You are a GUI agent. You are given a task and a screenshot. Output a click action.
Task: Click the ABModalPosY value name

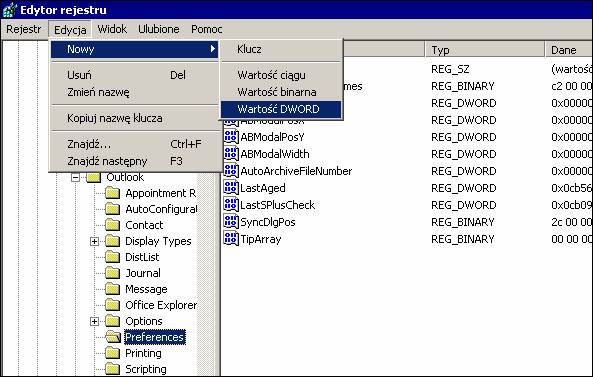(x=272, y=137)
